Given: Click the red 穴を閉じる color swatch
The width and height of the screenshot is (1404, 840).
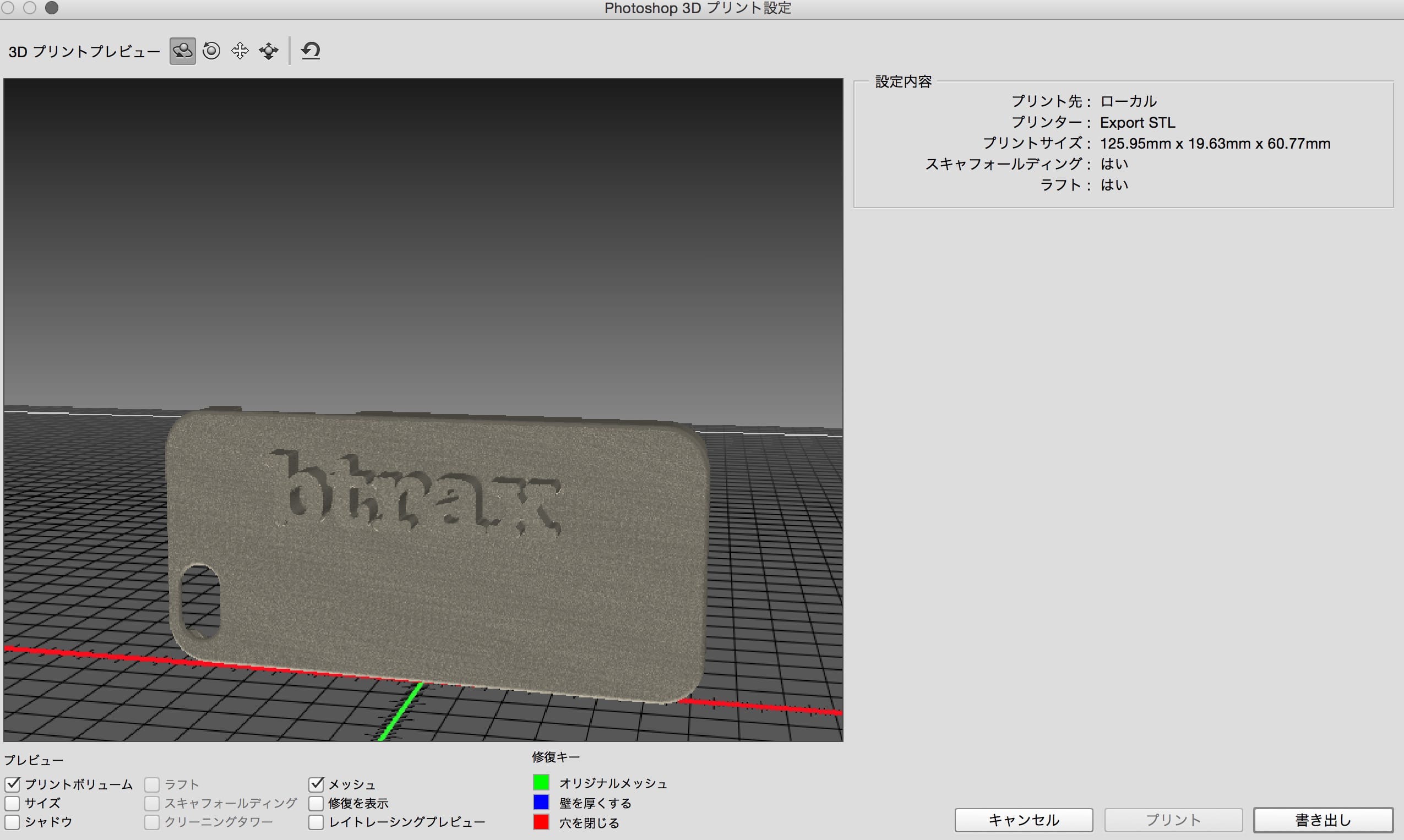Looking at the screenshot, I should point(541,822).
